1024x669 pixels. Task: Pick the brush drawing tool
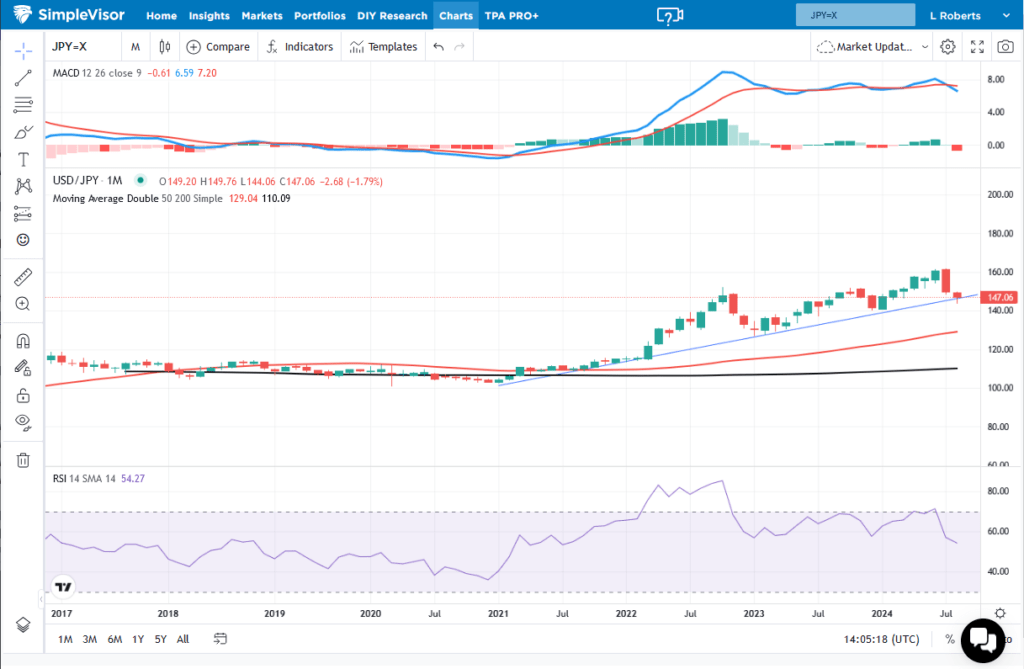[22, 131]
